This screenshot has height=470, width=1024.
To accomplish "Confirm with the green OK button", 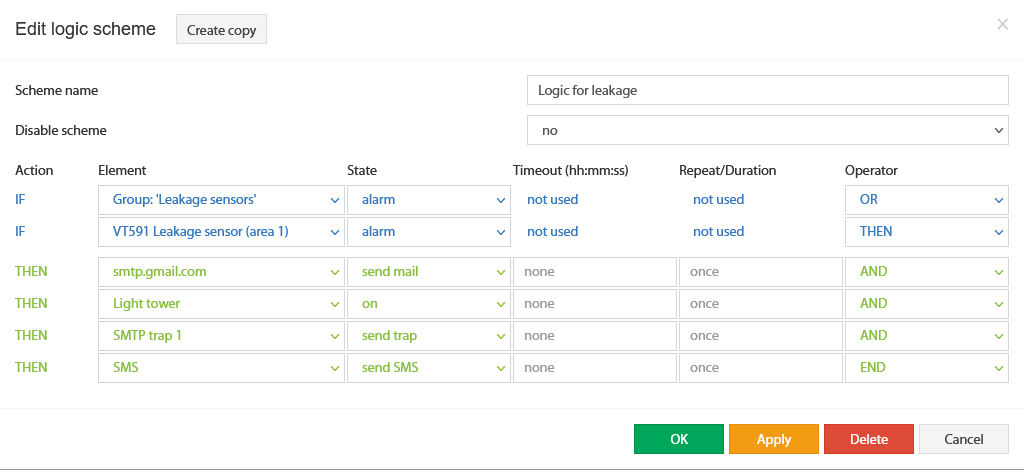I will click(x=679, y=439).
